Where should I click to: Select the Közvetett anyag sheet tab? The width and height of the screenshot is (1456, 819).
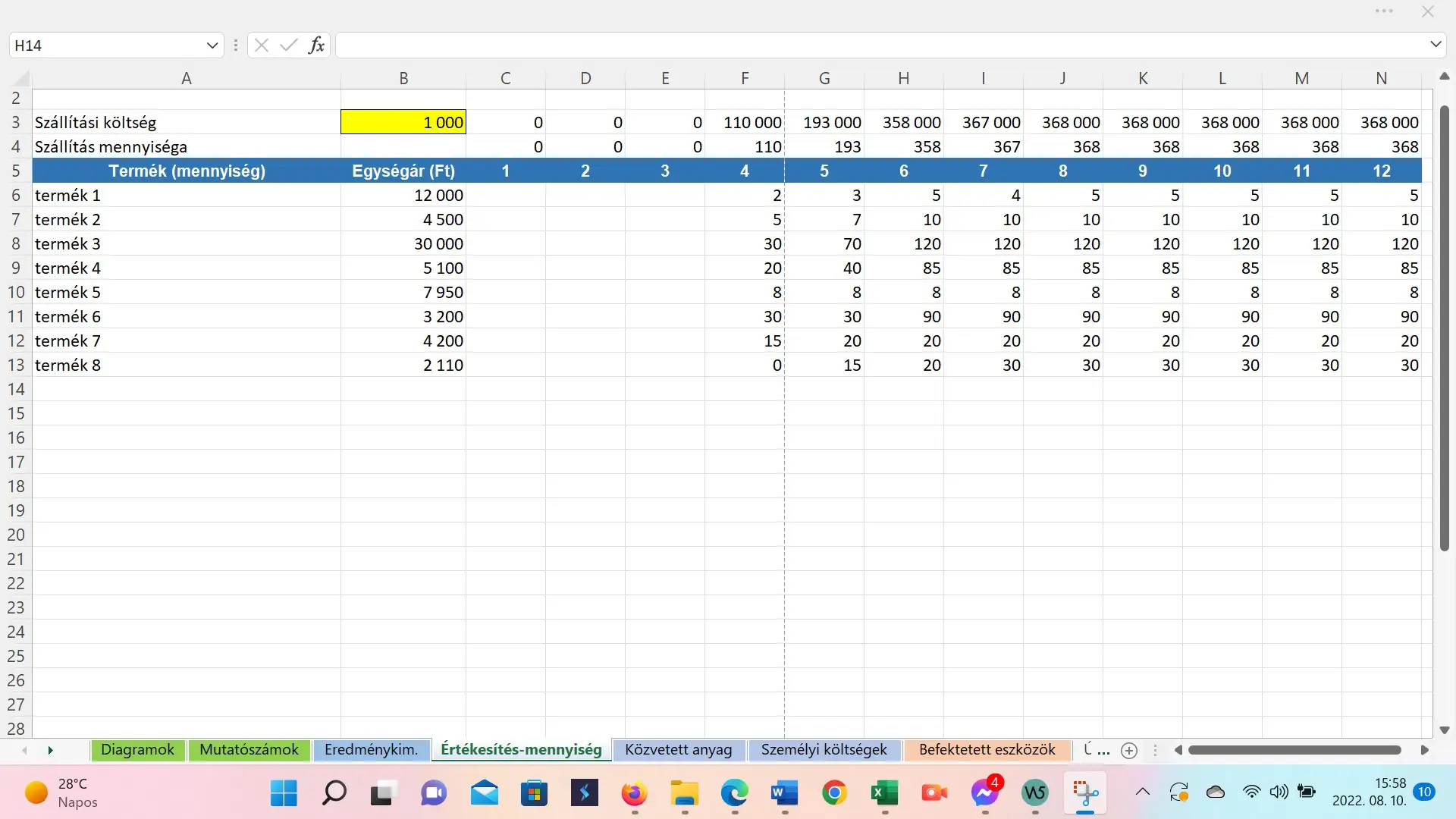pyautogui.click(x=678, y=750)
